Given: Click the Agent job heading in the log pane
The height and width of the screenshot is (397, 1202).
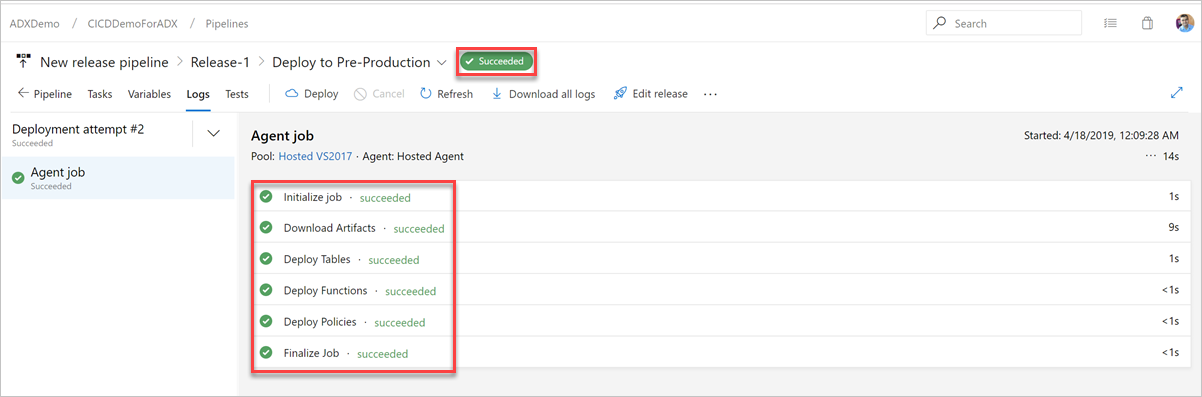Looking at the screenshot, I should coord(282,135).
